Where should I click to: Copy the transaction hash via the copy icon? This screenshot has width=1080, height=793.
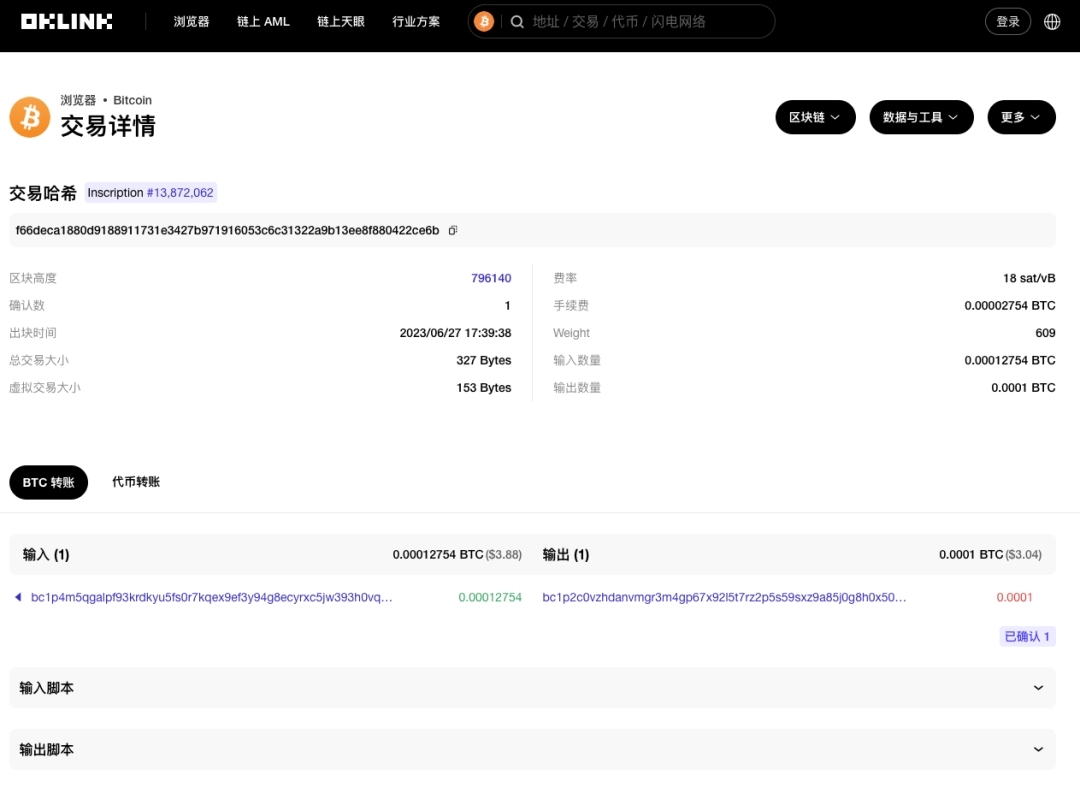pyautogui.click(x=452, y=229)
